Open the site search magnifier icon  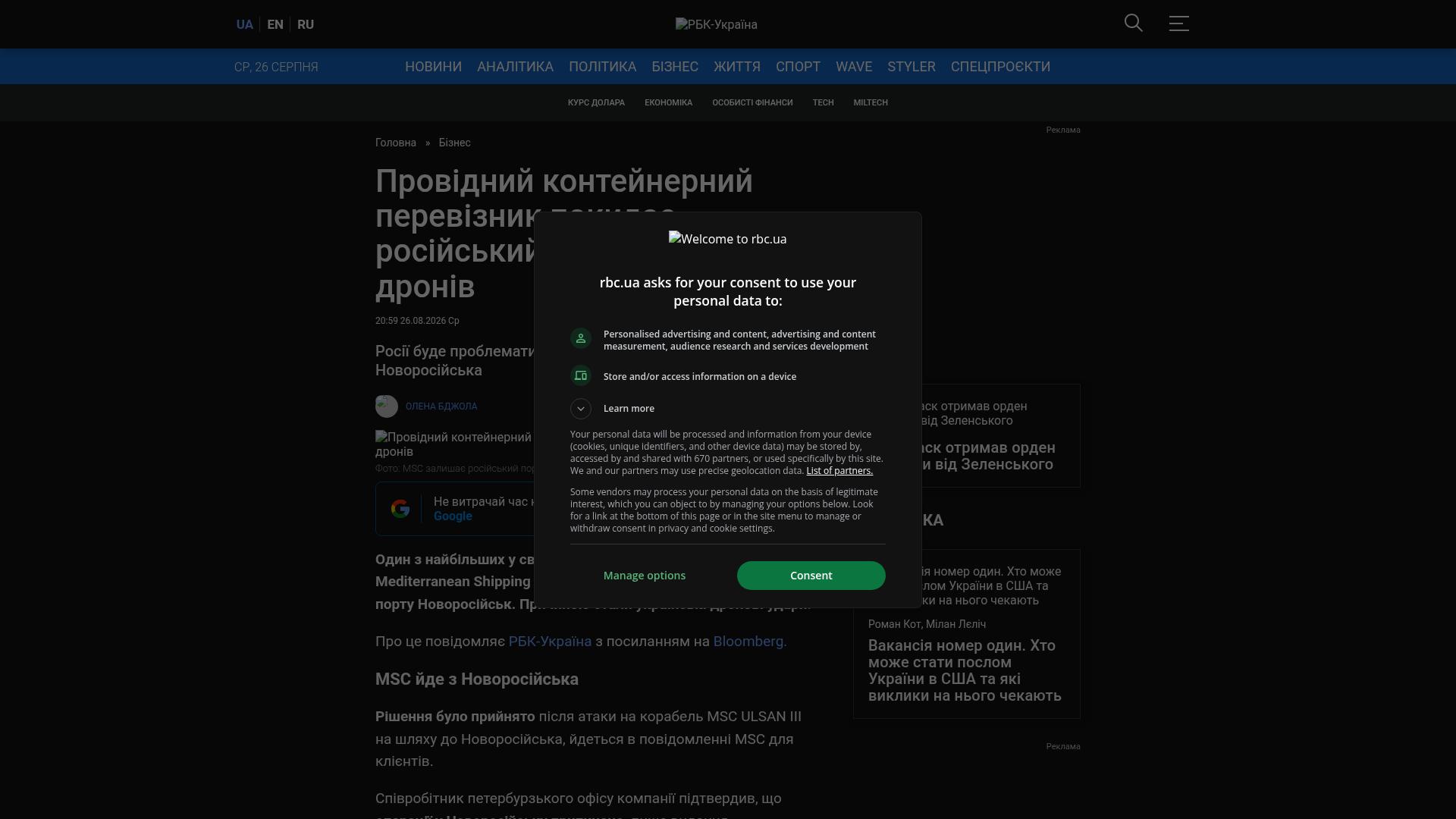coord(1133,24)
